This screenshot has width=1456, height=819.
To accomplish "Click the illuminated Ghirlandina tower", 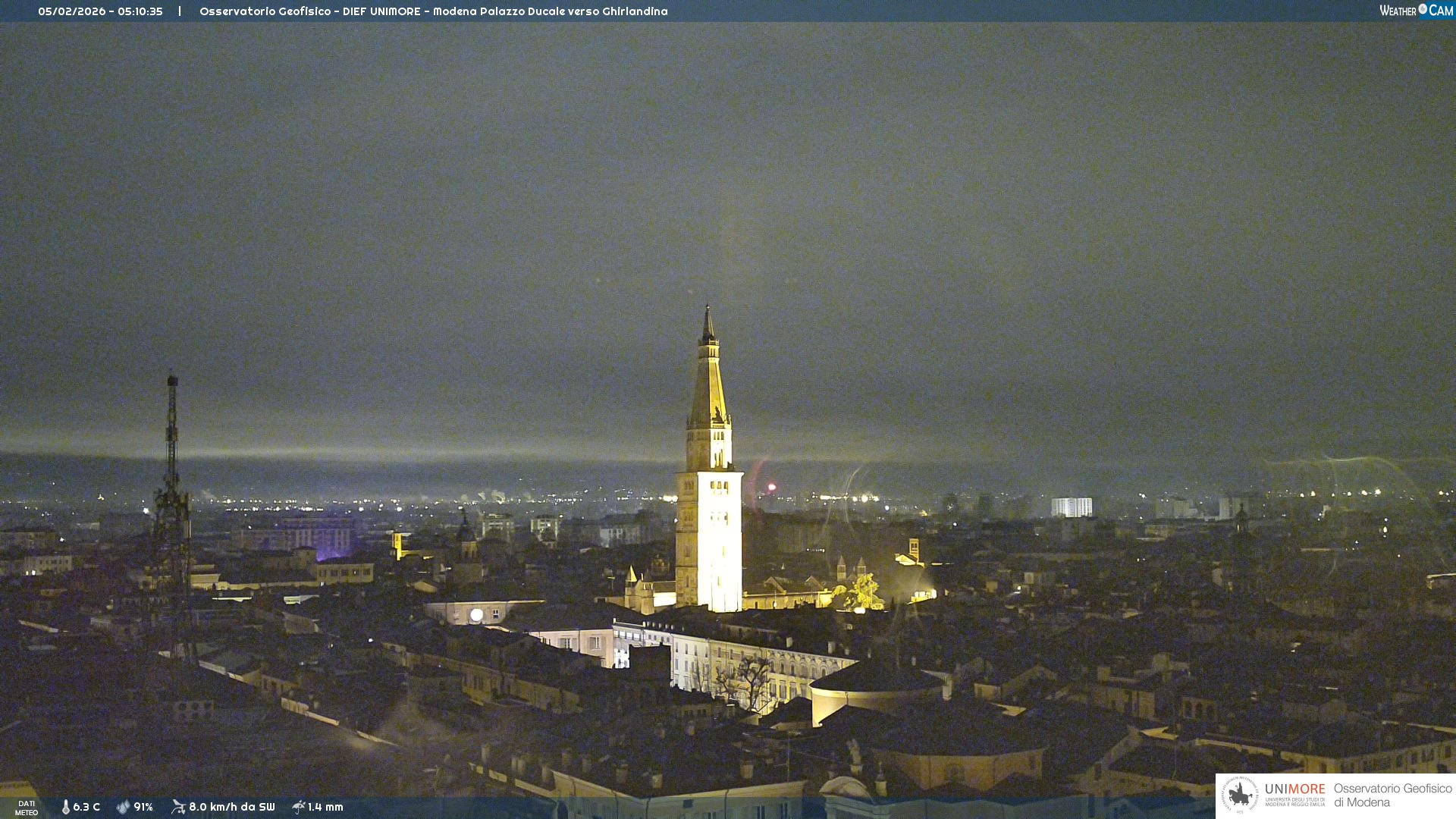I will coord(709,493).
